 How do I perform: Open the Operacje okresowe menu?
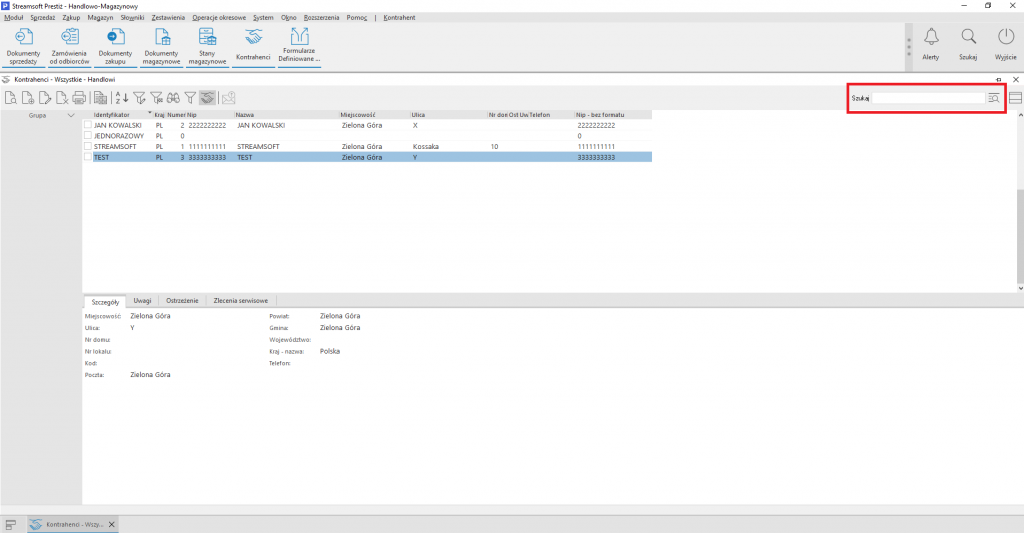219,18
